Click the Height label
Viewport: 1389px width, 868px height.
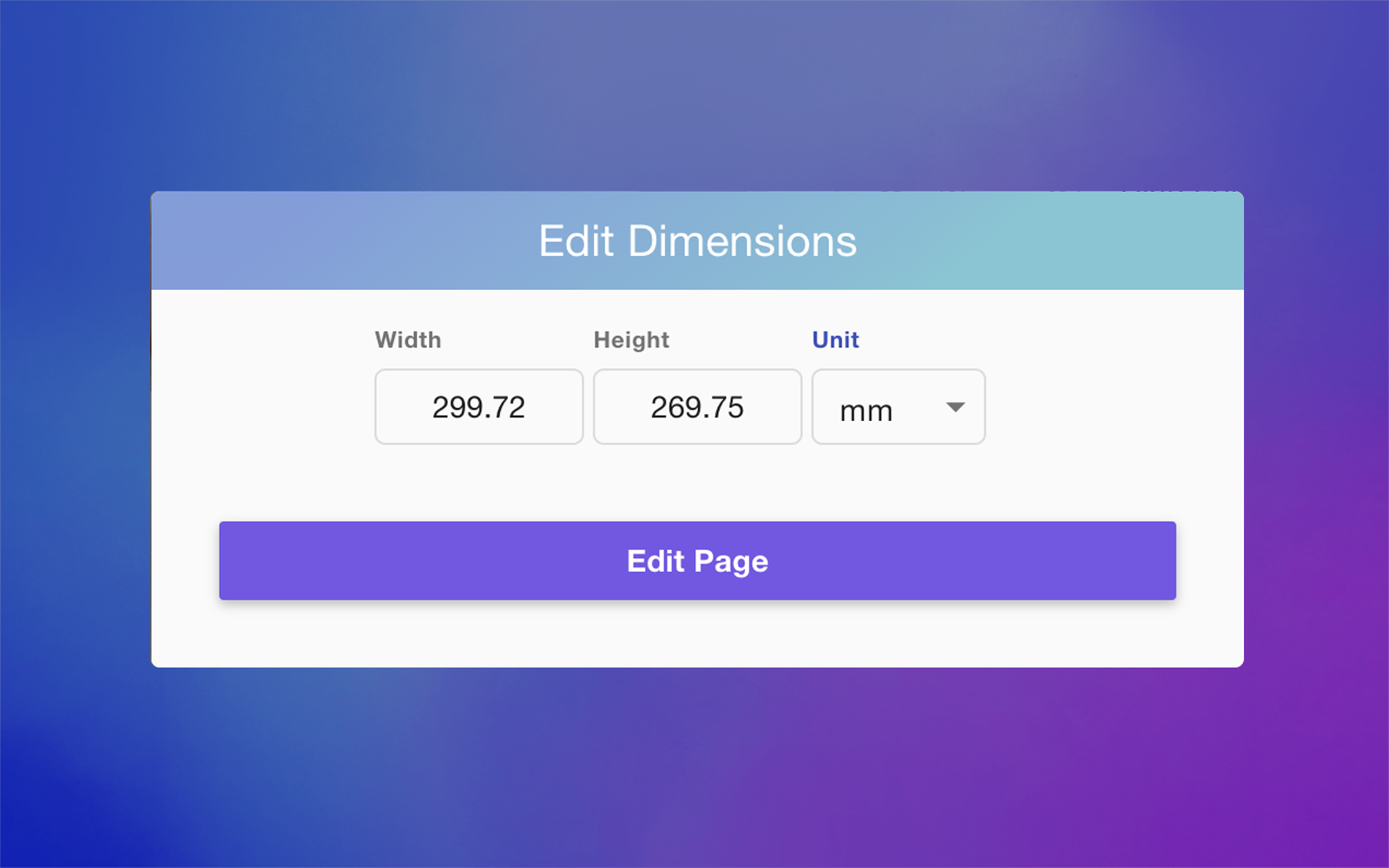631,339
